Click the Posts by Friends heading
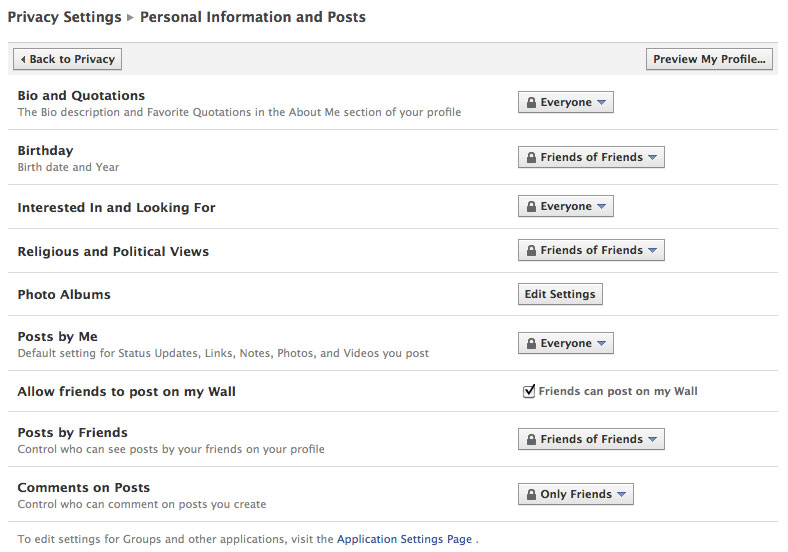 (x=72, y=433)
